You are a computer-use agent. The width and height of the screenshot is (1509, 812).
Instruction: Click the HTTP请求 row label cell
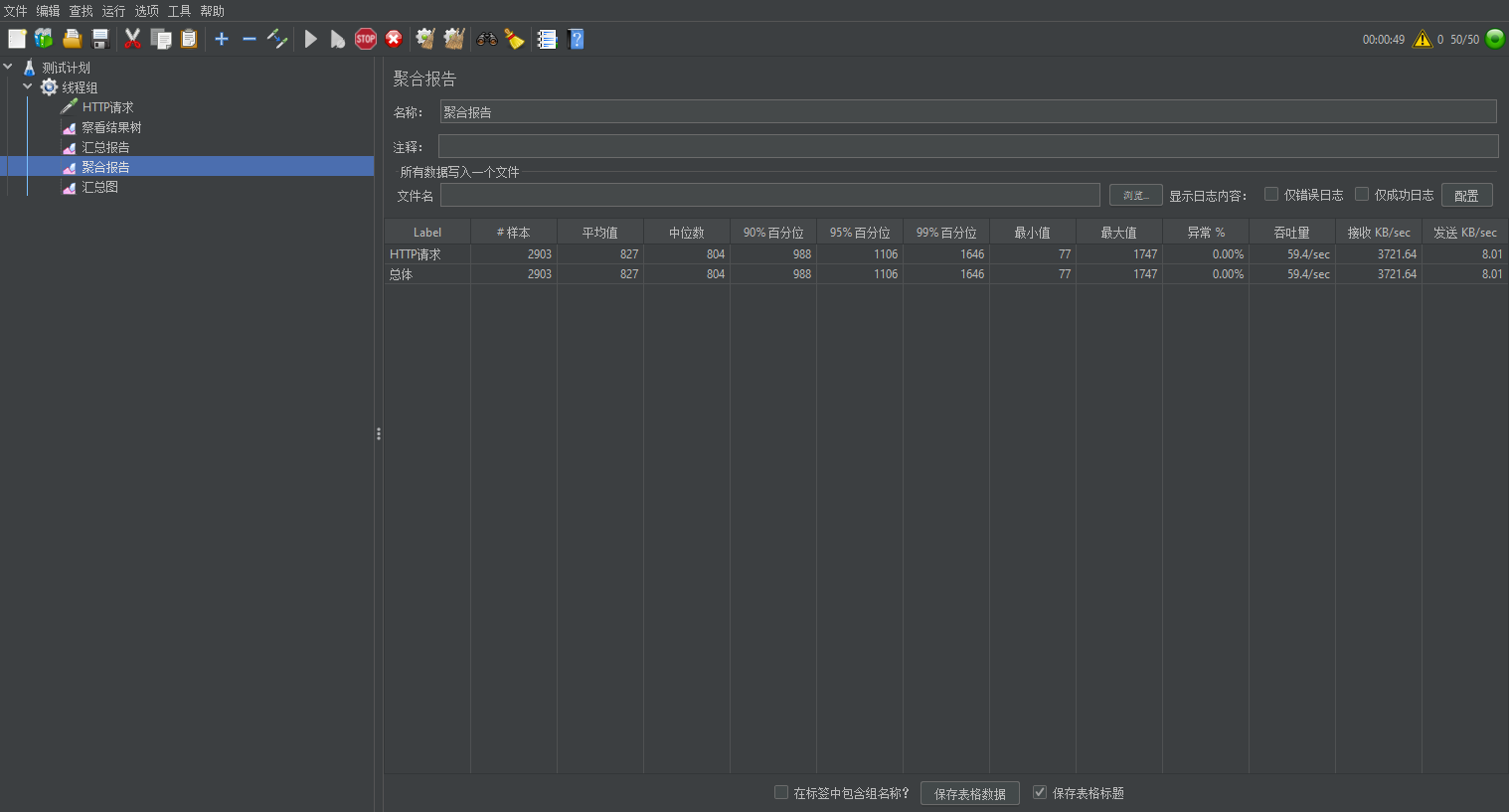(x=427, y=254)
